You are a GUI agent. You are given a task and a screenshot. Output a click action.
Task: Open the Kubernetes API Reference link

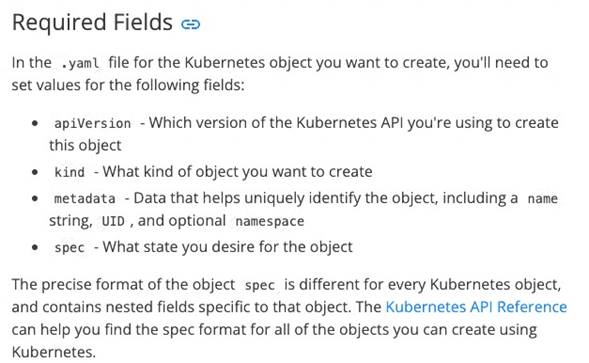click(x=476, y=307)
